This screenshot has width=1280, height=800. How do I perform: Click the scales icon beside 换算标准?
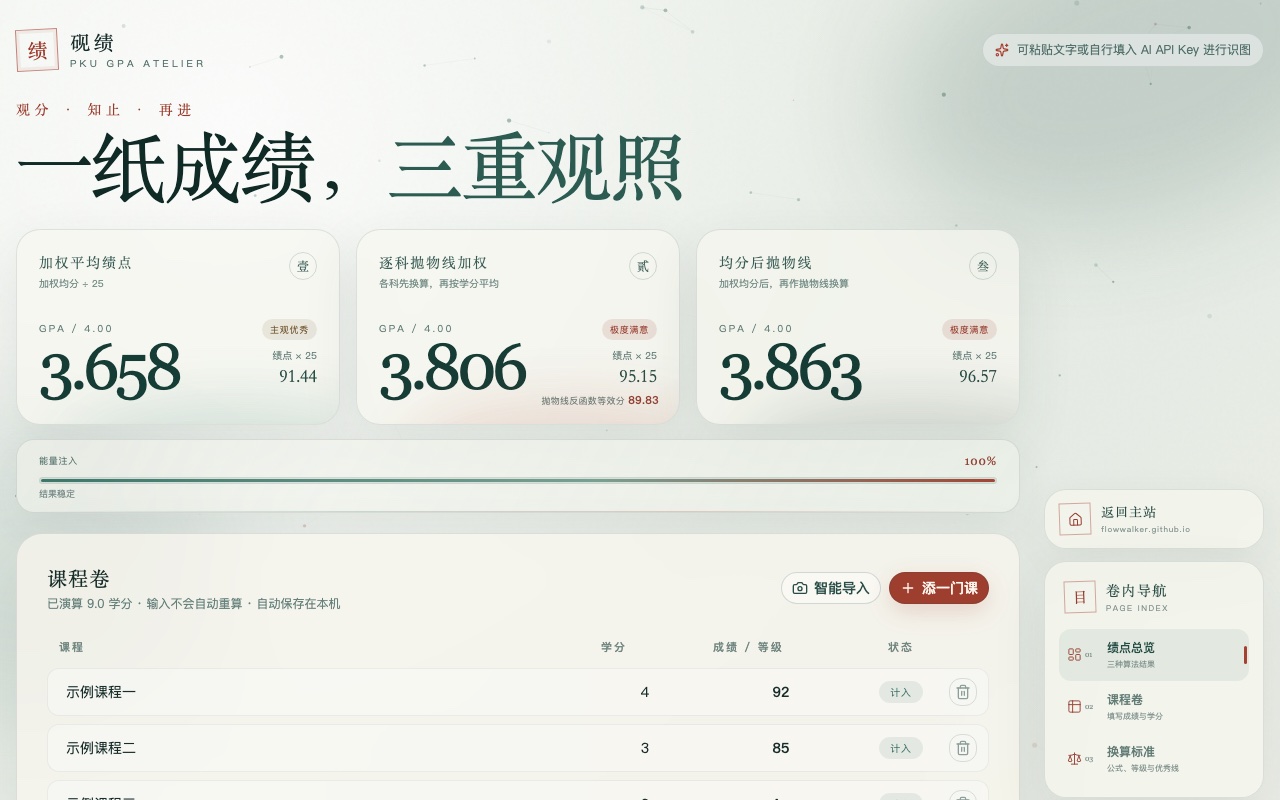pos(1074,759)
